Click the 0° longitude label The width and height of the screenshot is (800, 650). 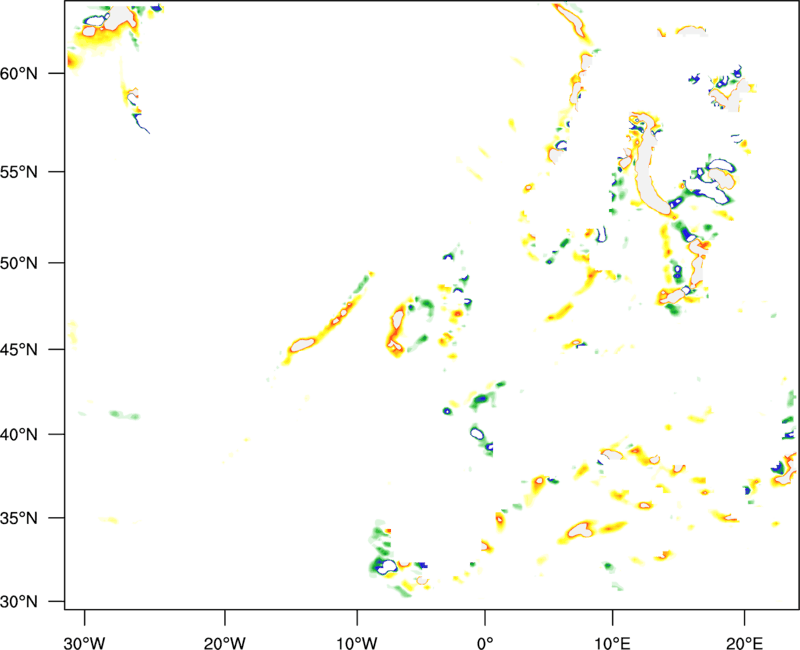[485, 642]
